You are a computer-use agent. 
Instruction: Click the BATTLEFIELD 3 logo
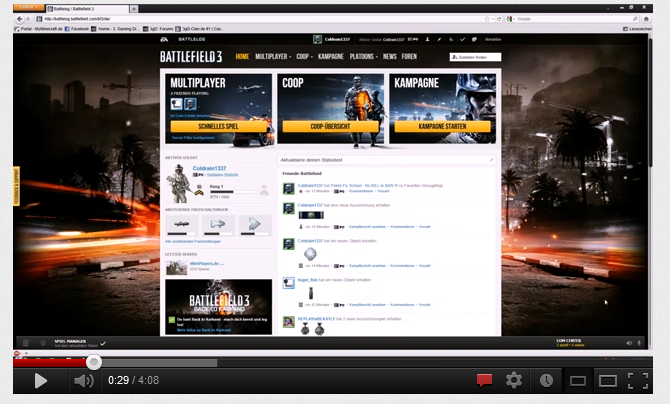[x=191, y=57]
